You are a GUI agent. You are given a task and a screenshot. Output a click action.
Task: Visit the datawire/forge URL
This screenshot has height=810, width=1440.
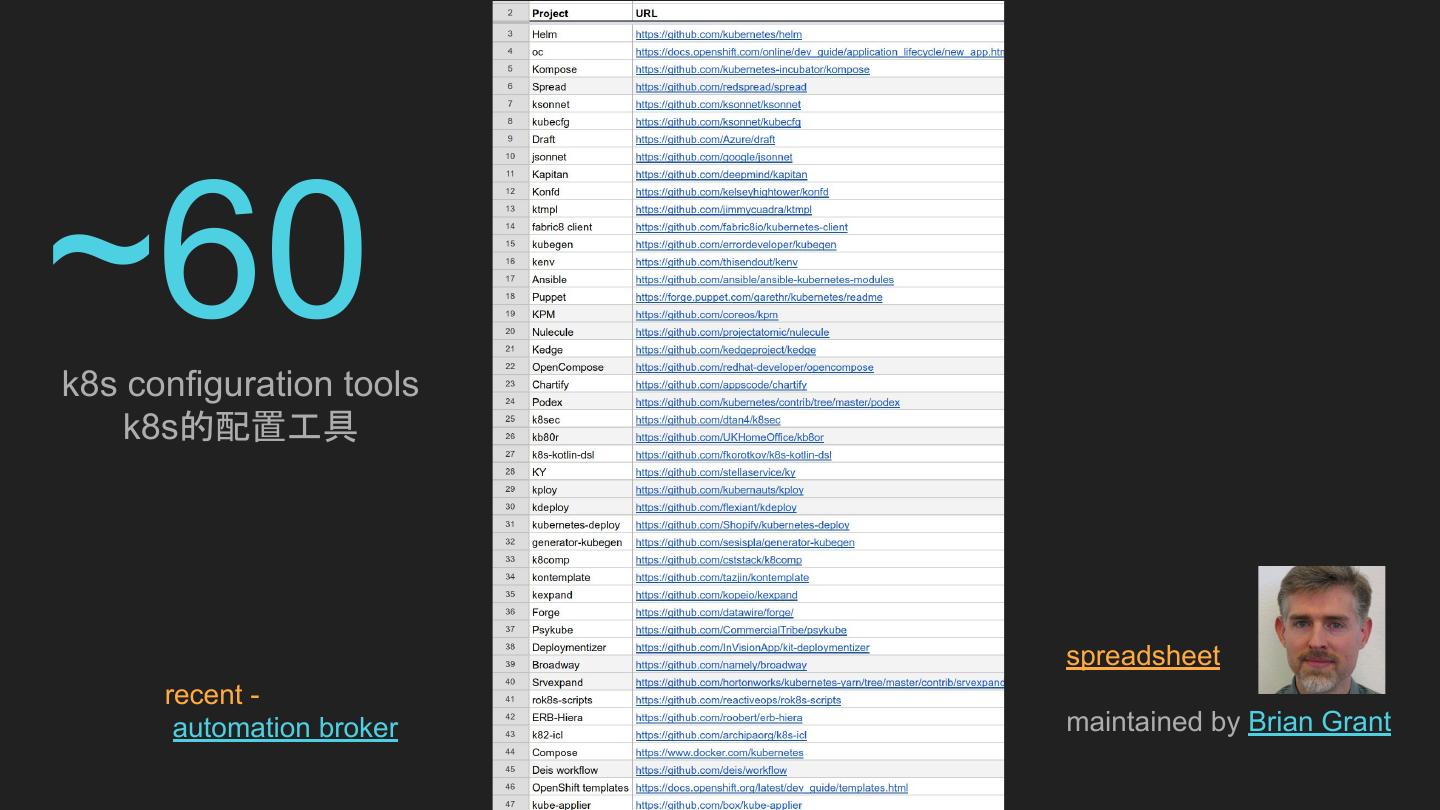[714, 612]
